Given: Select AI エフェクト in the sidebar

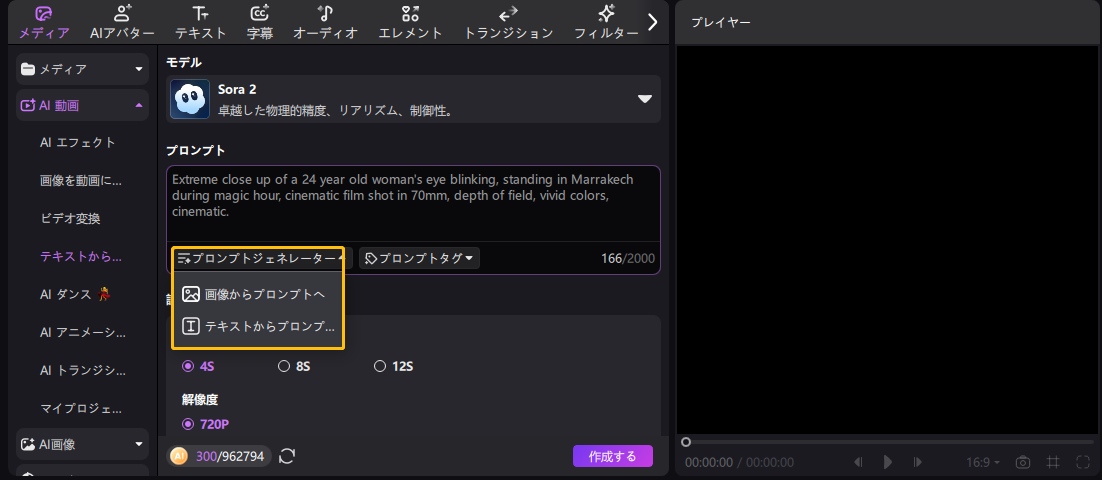Looking at the screenshot, I should click(x=78, y=143).
